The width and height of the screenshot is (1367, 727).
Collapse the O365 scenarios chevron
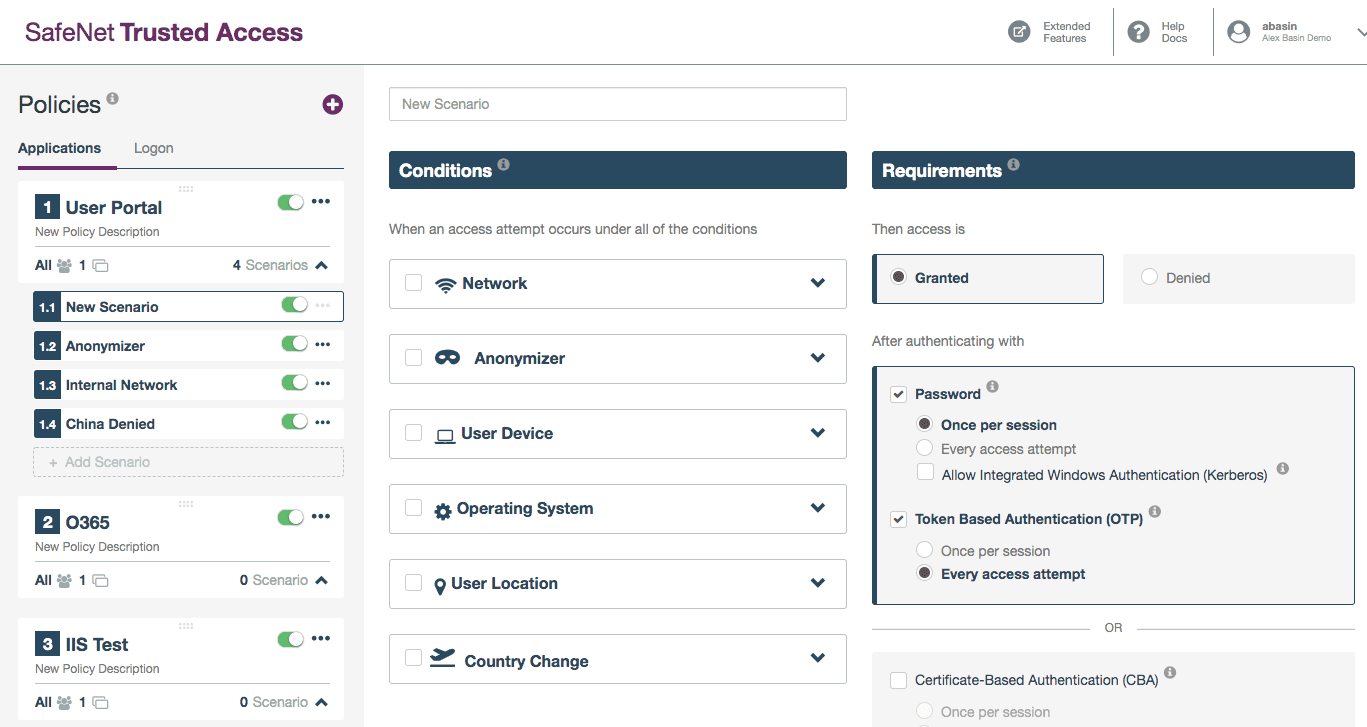point(321,581)
